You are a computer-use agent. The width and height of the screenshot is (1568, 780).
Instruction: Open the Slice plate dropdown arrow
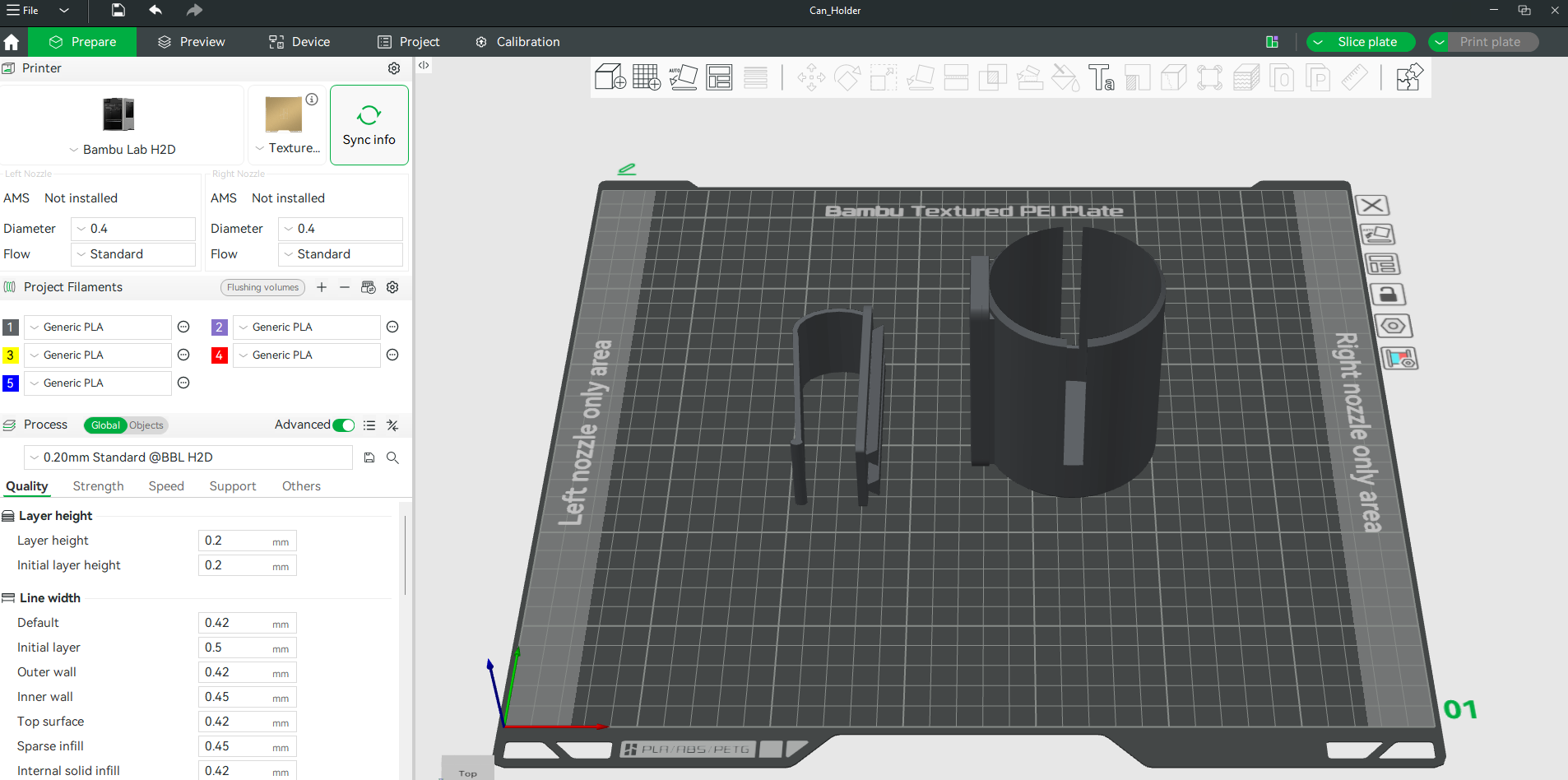tap(1318, 42)
